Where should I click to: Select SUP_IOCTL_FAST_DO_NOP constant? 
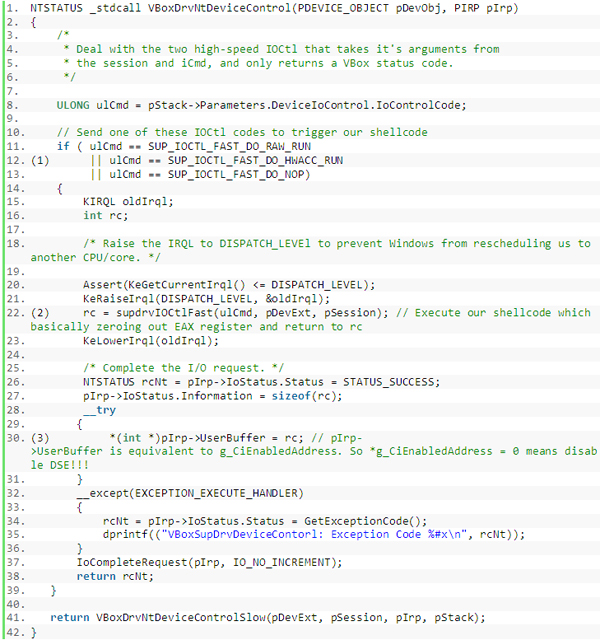pyautogui.click(x=236, y=174)
